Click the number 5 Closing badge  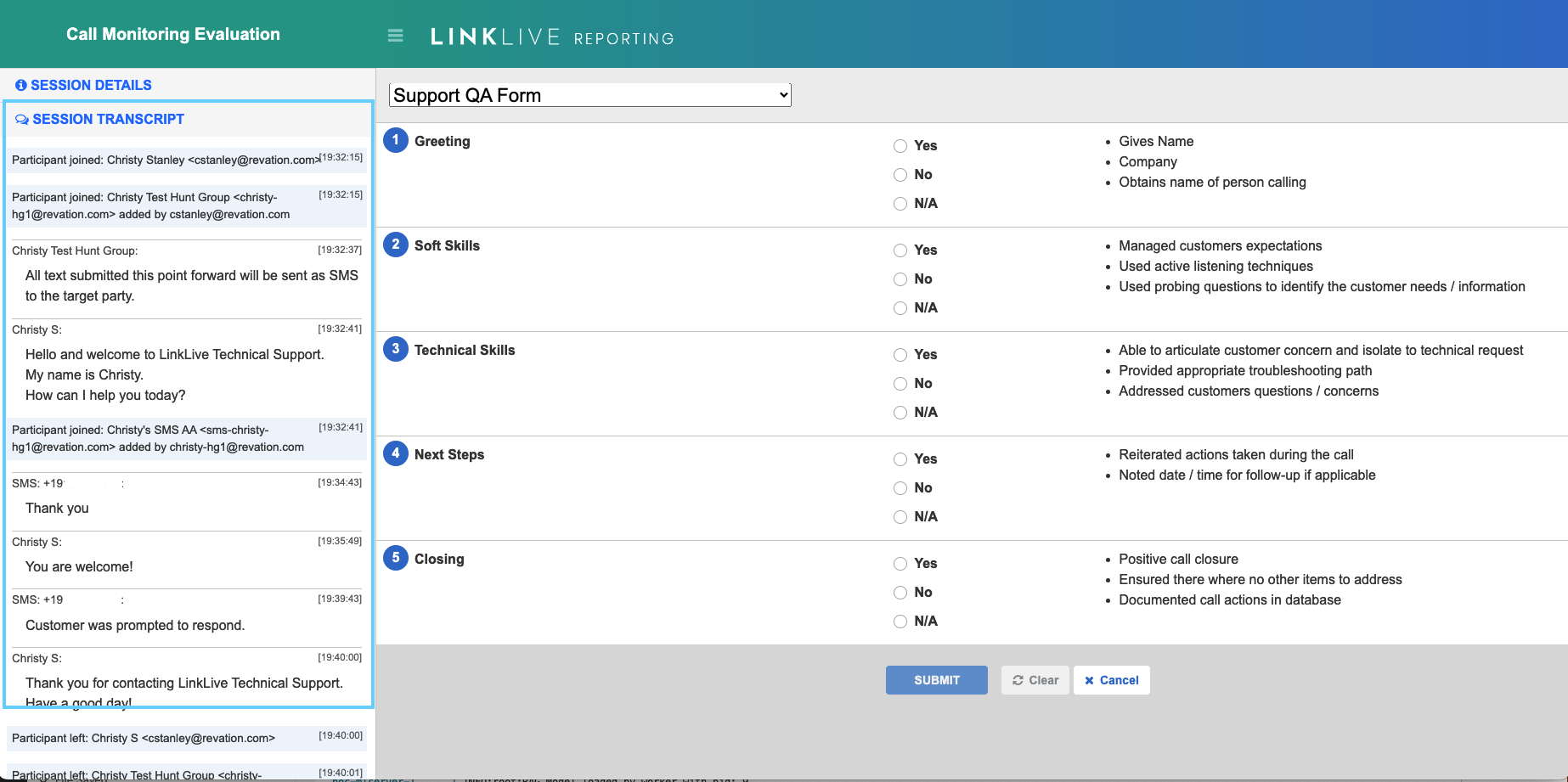pyautogui.click(x=395, y=558)
